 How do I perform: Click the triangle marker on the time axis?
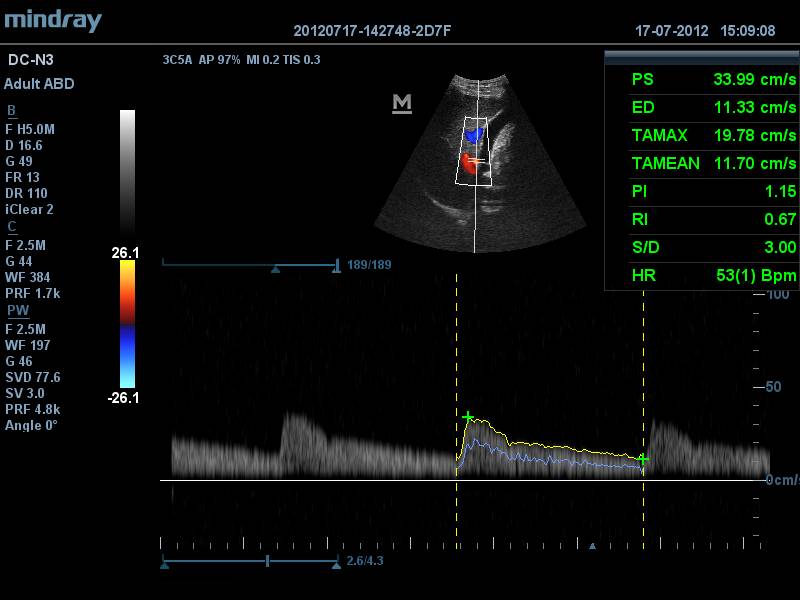click(593, 547)
